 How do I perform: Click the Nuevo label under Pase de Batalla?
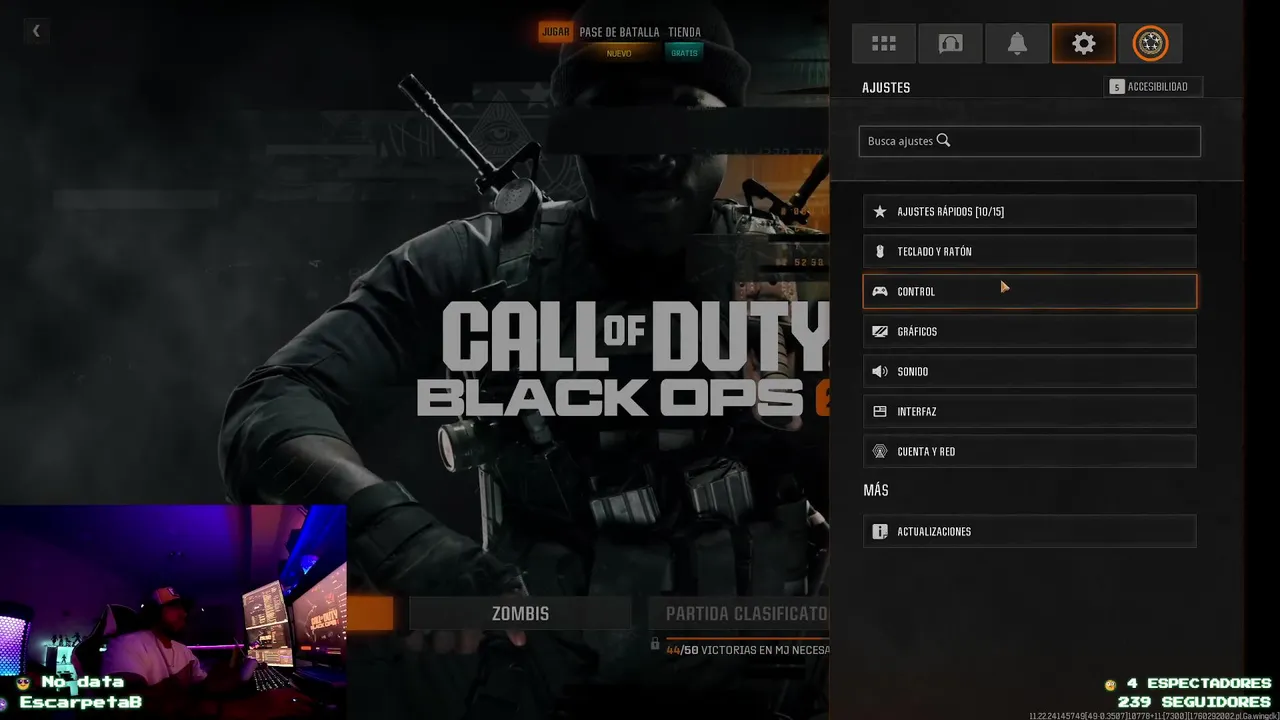[619, 53]
